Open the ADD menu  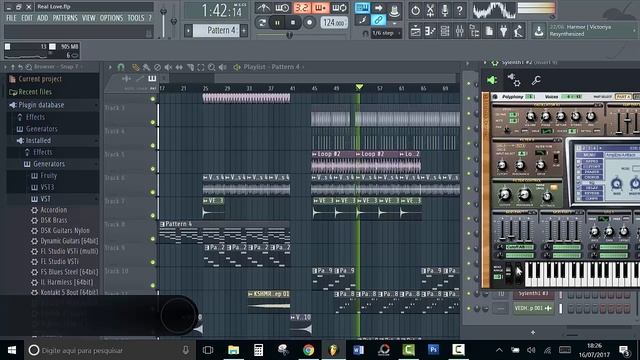click(42, 18)
